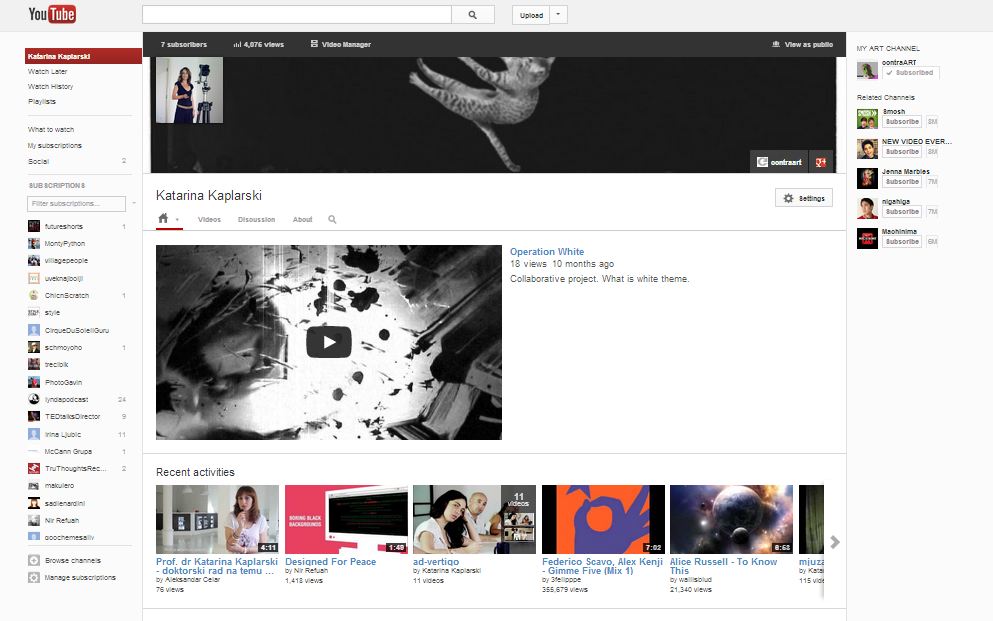The width and height of the screenshot is (993, 621).
Task: Open Federico Scavo Gimme Five link
Action: coord(602,566)
